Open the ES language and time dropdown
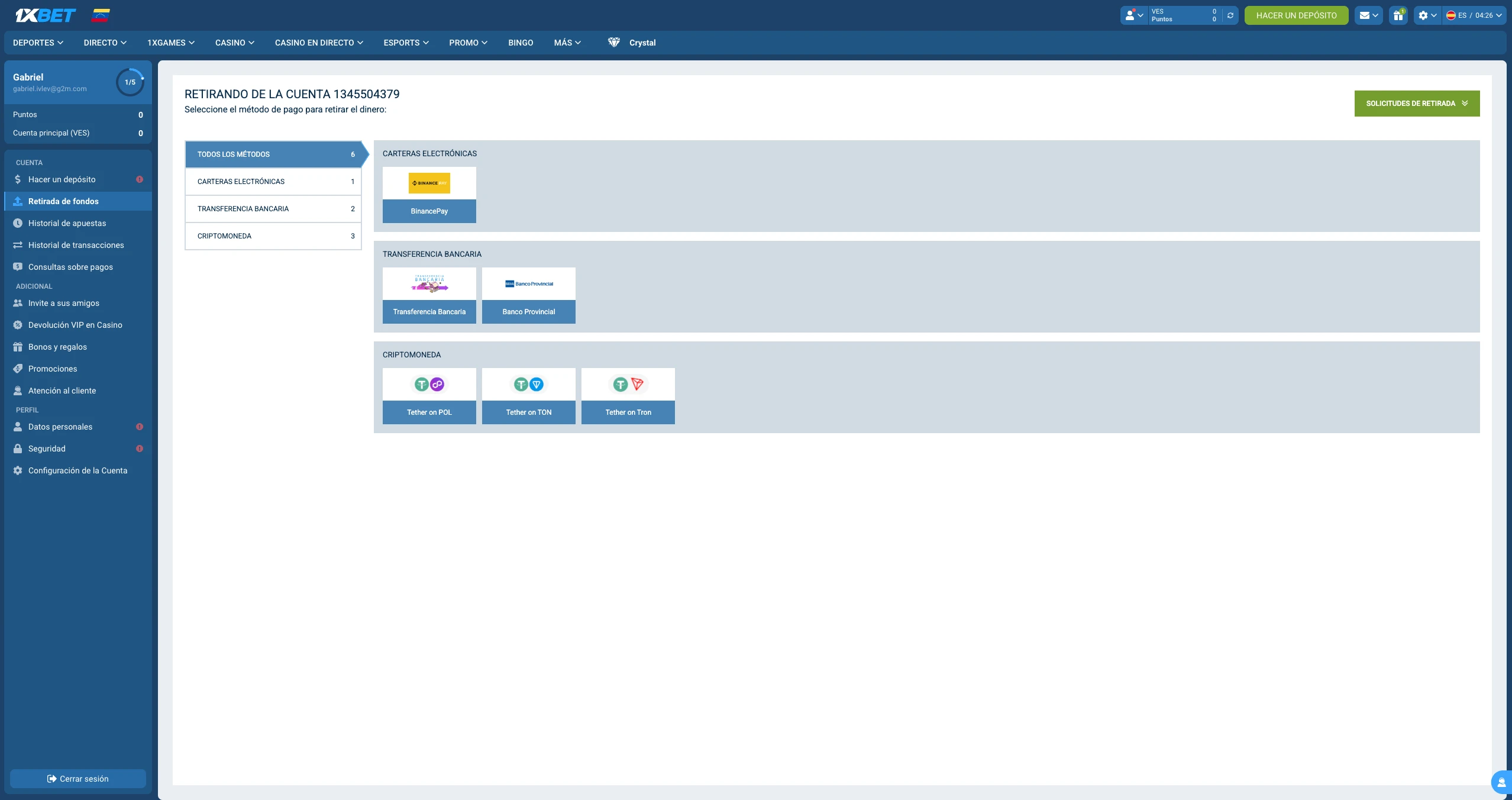 1474,15
